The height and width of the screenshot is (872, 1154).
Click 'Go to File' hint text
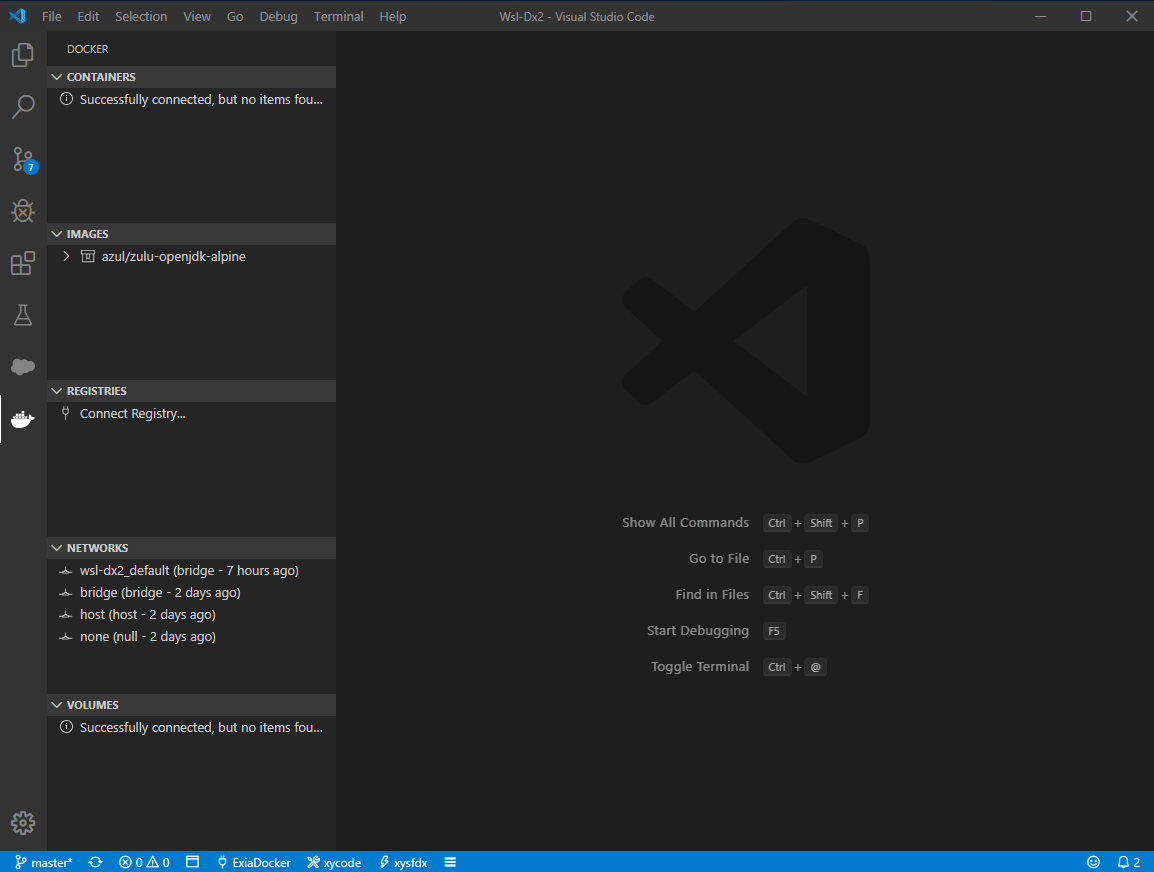pos(719,559)
